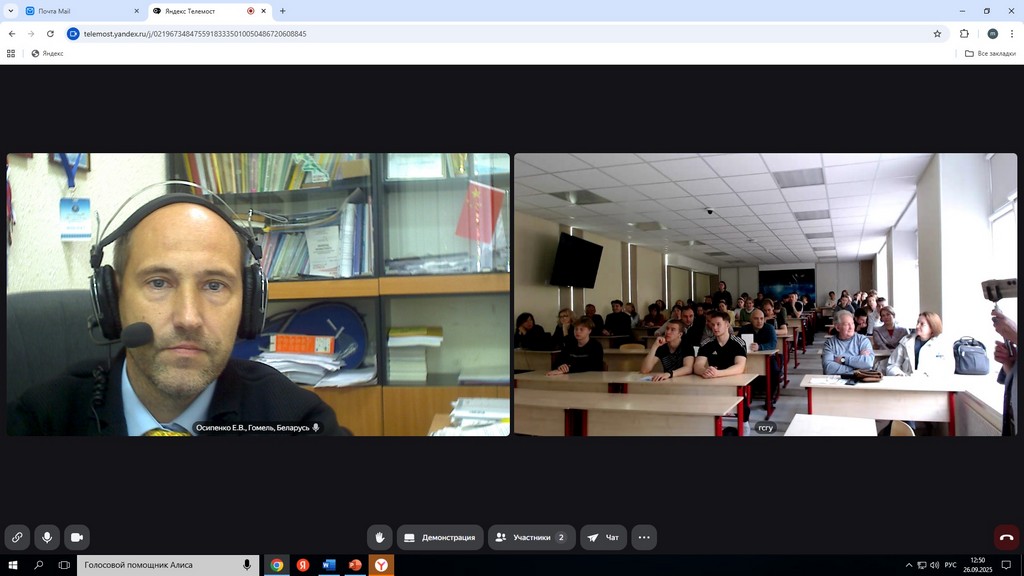Bookmark this page with the star icon

tap(937, 33)
